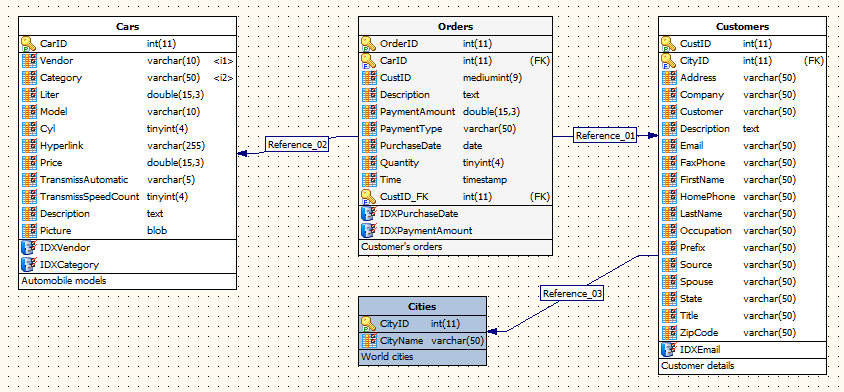Click the Source column name in Customers
Screen dimensions: 844x392
click(x=696, y=265)
